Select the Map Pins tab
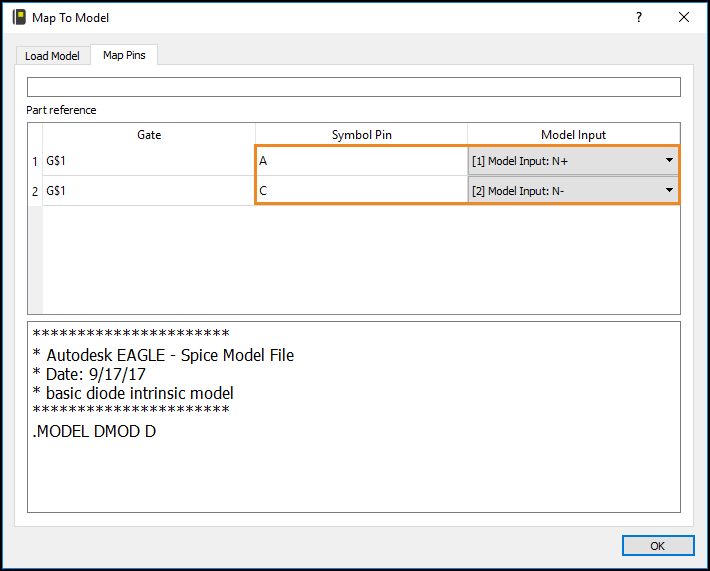This screenshot has width=710, height=571. 124,55
